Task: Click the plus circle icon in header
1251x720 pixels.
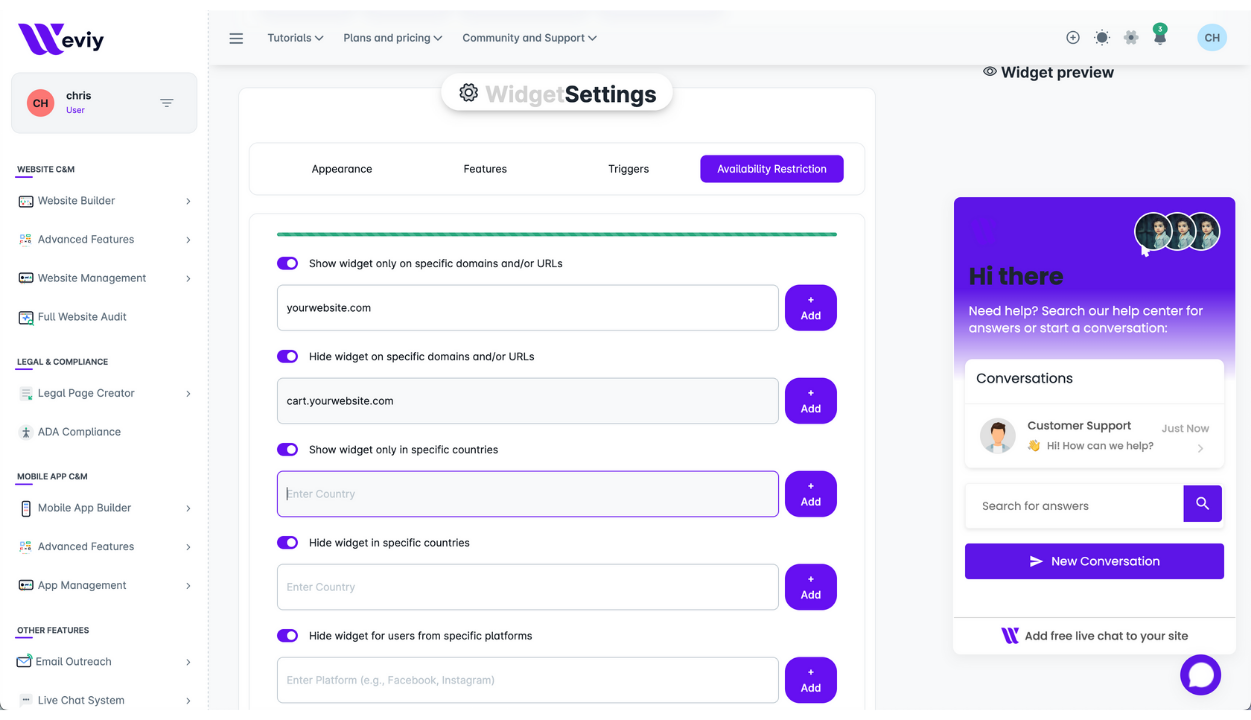Action: [x=1072, y=38]
